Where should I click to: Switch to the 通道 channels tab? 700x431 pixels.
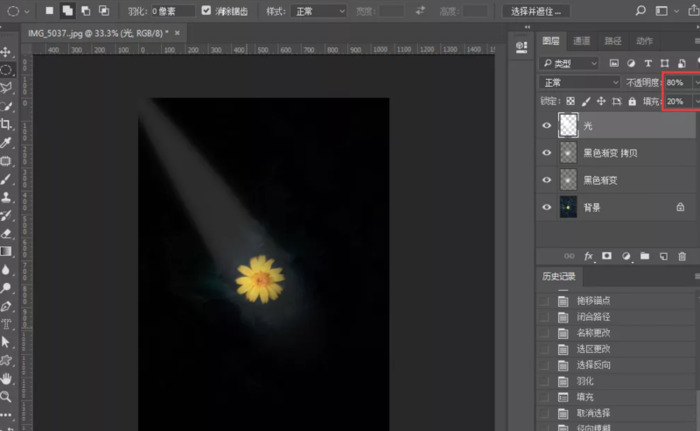tap(582, 41)
